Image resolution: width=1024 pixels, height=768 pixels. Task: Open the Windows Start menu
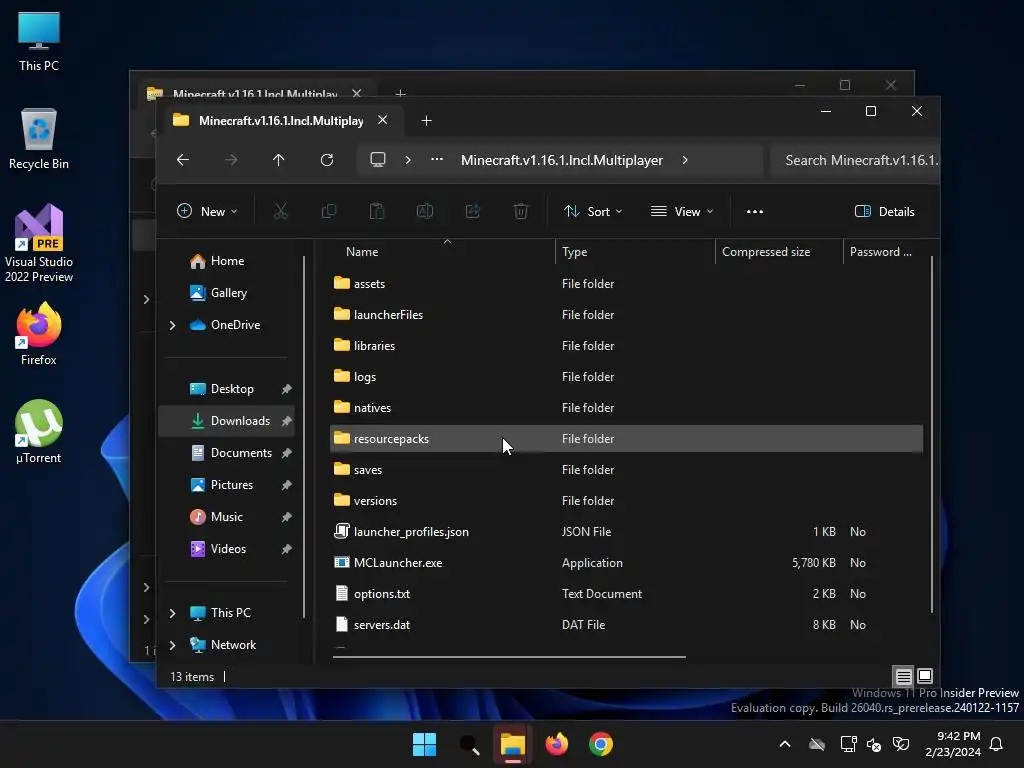pos(424,744)
